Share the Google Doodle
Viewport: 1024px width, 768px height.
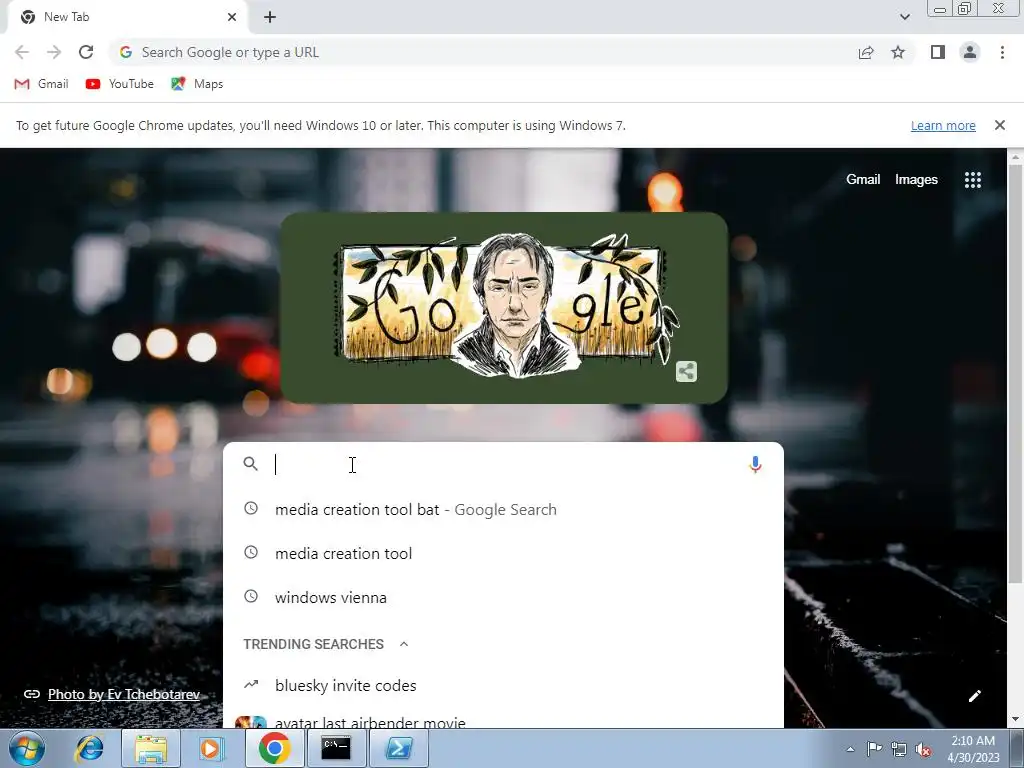686,372
